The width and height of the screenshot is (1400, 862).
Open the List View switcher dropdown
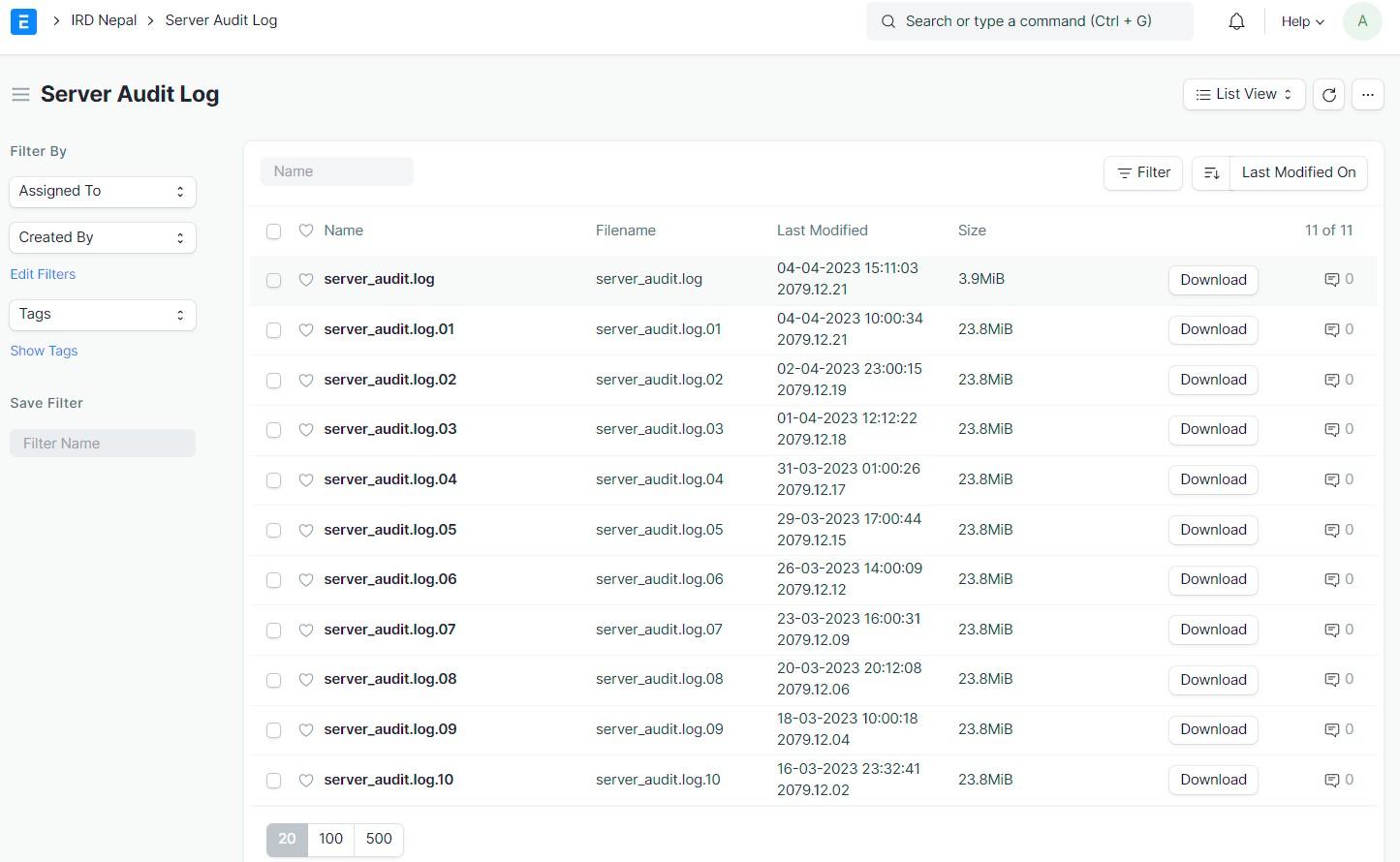tap(1243, 95)
